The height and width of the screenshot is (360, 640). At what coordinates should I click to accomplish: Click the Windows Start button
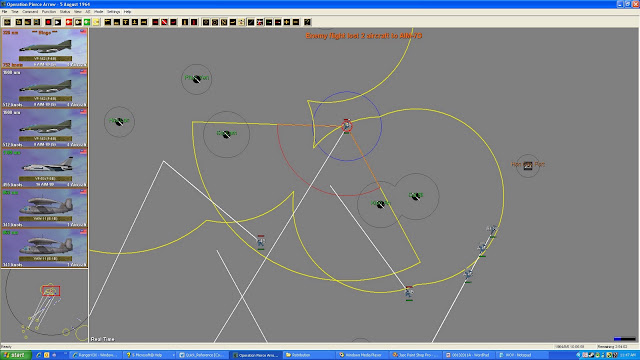(x=16, y=355)
